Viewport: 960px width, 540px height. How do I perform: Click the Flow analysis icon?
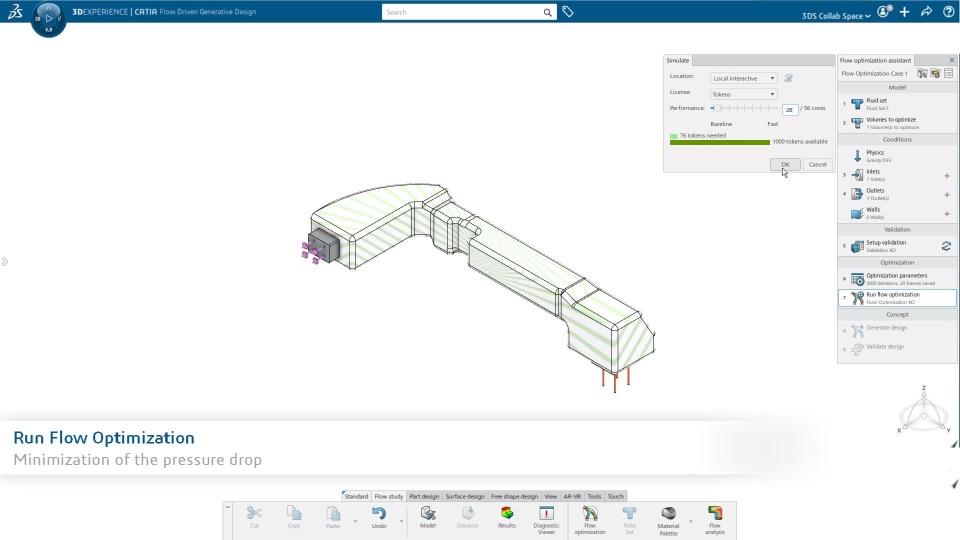tap(714, 520)
